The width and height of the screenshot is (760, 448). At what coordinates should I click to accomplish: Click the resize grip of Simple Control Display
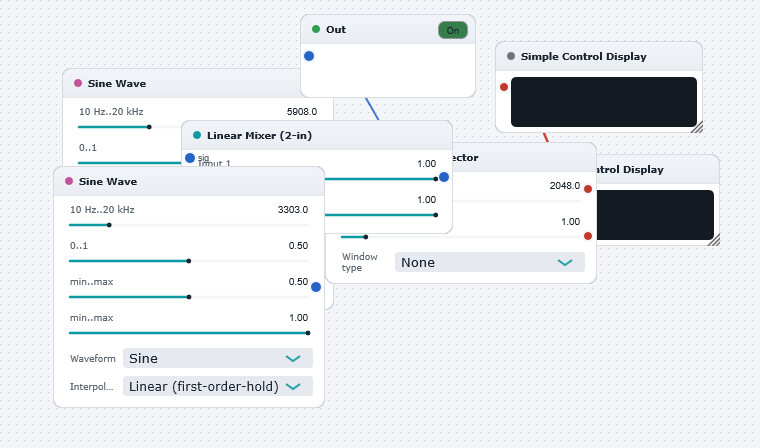point(697,127)
